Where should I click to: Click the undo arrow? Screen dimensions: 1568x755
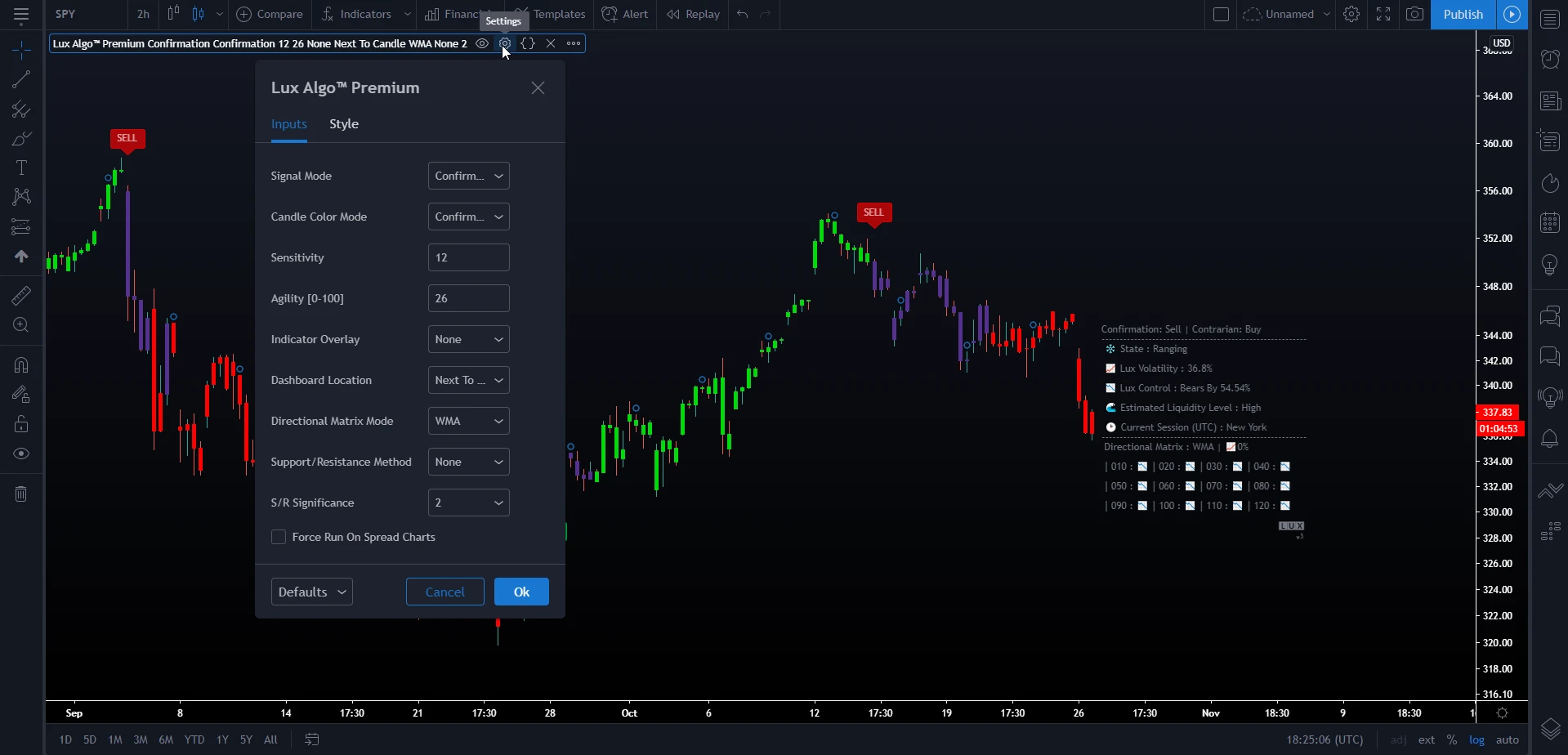click(742, 14)
